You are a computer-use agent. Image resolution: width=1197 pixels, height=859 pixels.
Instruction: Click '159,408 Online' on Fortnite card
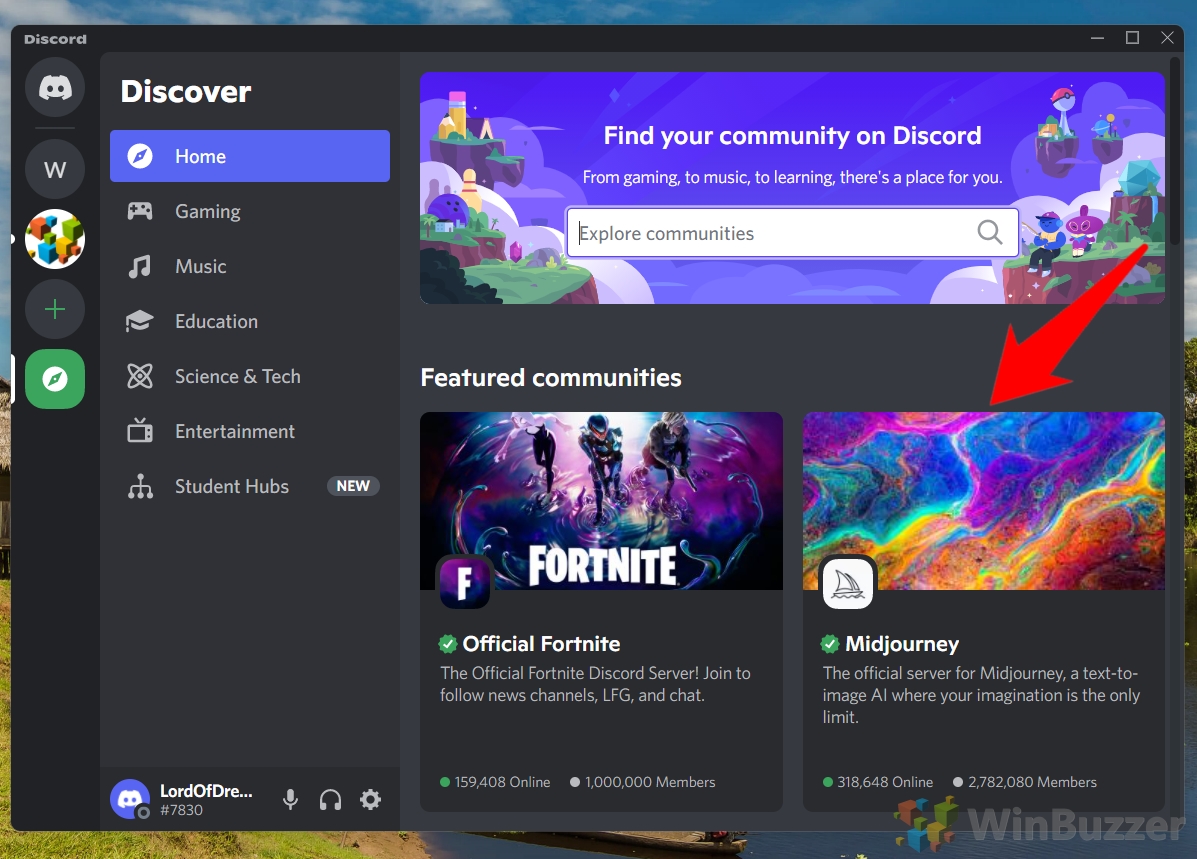click(502, 782)
